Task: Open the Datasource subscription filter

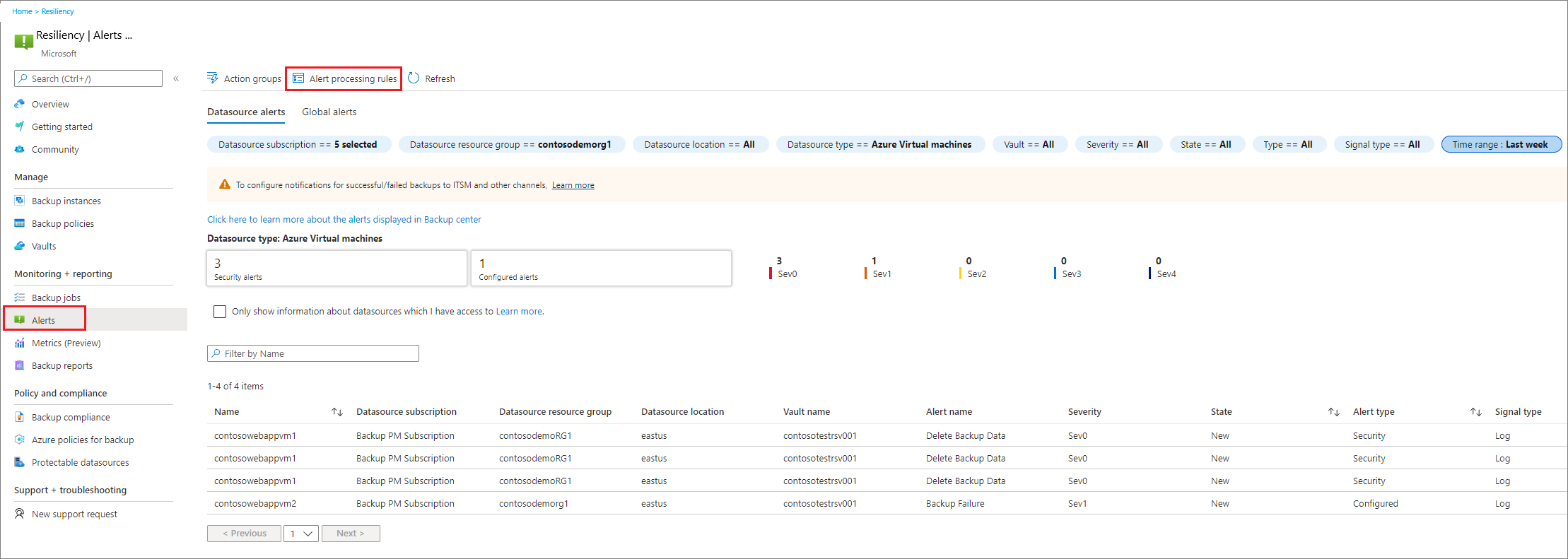Action: pos(298,144)
